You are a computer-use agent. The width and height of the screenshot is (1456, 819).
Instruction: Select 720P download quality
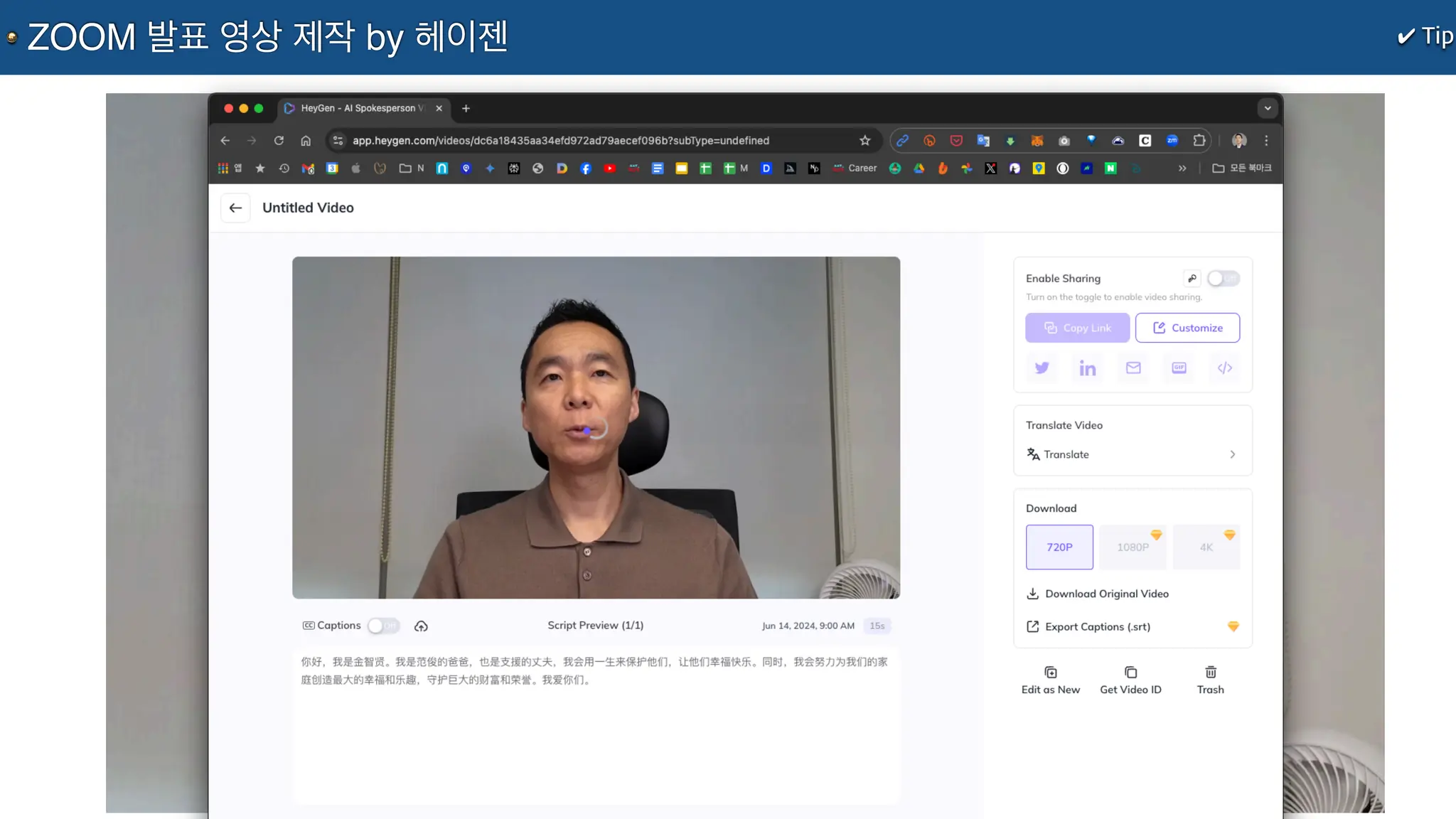[x=1059, y=547]
